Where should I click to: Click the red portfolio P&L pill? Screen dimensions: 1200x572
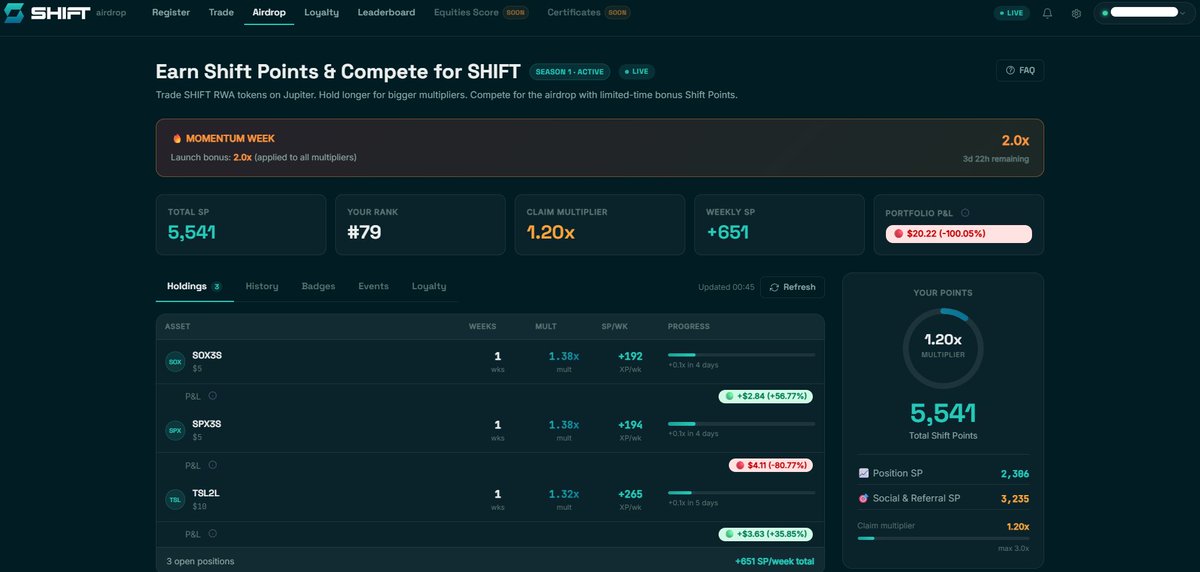tap(959, 233)
